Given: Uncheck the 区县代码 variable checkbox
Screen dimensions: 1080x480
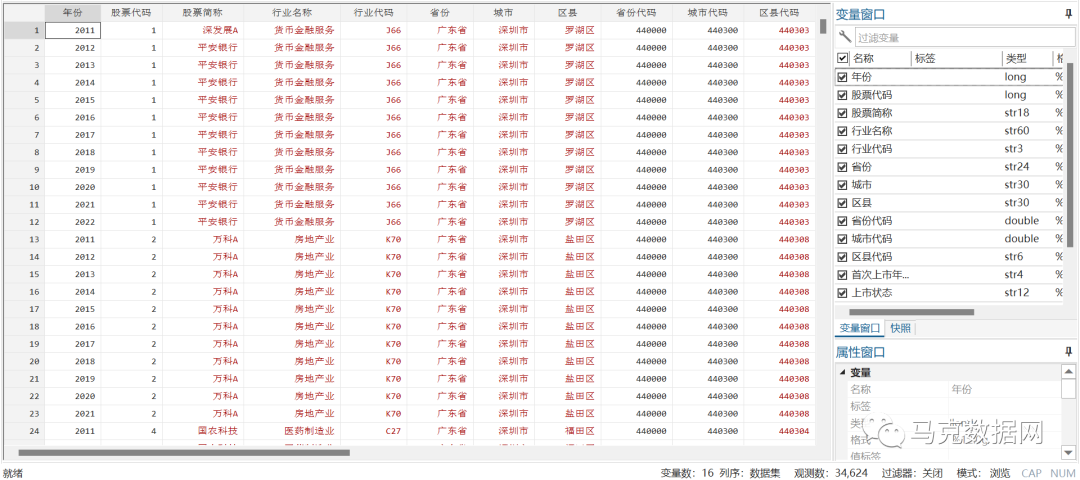Looking at the screenshot, I should pyautogui.click(x=842, y=257).
